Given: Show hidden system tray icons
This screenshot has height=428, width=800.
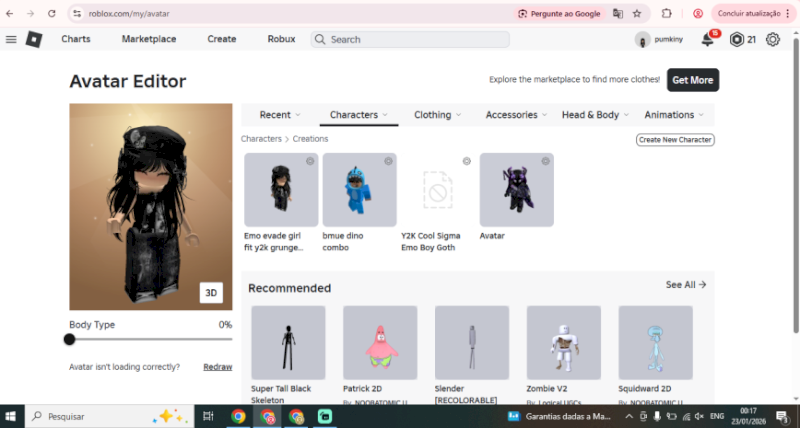Looking at the screenshot, I should tap(629, 416).
